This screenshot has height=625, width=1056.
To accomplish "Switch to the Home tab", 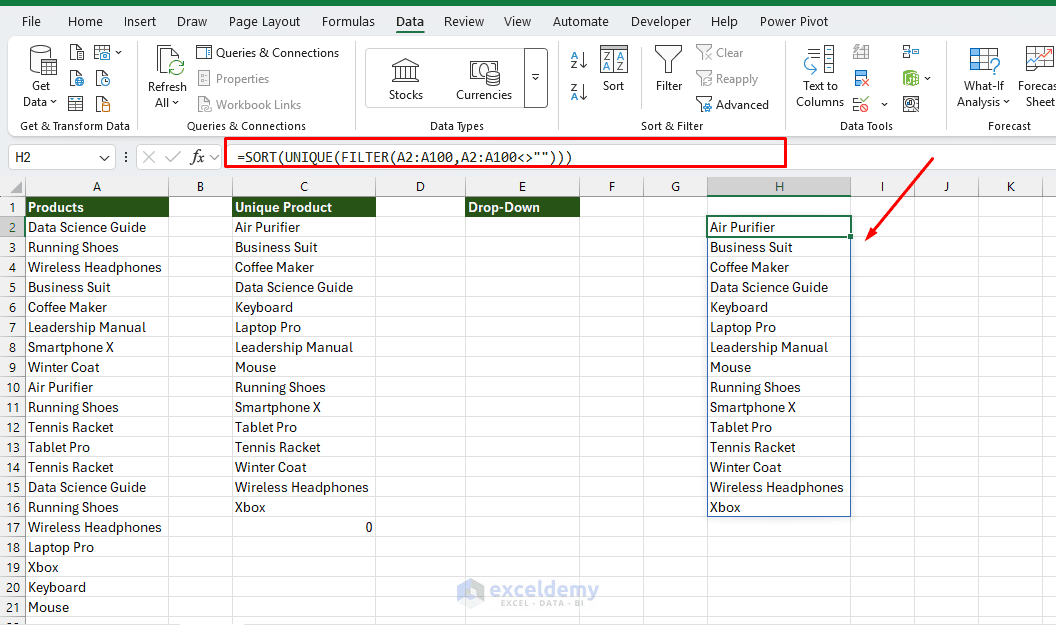I will pyautogui.click(x=86, y=22).
